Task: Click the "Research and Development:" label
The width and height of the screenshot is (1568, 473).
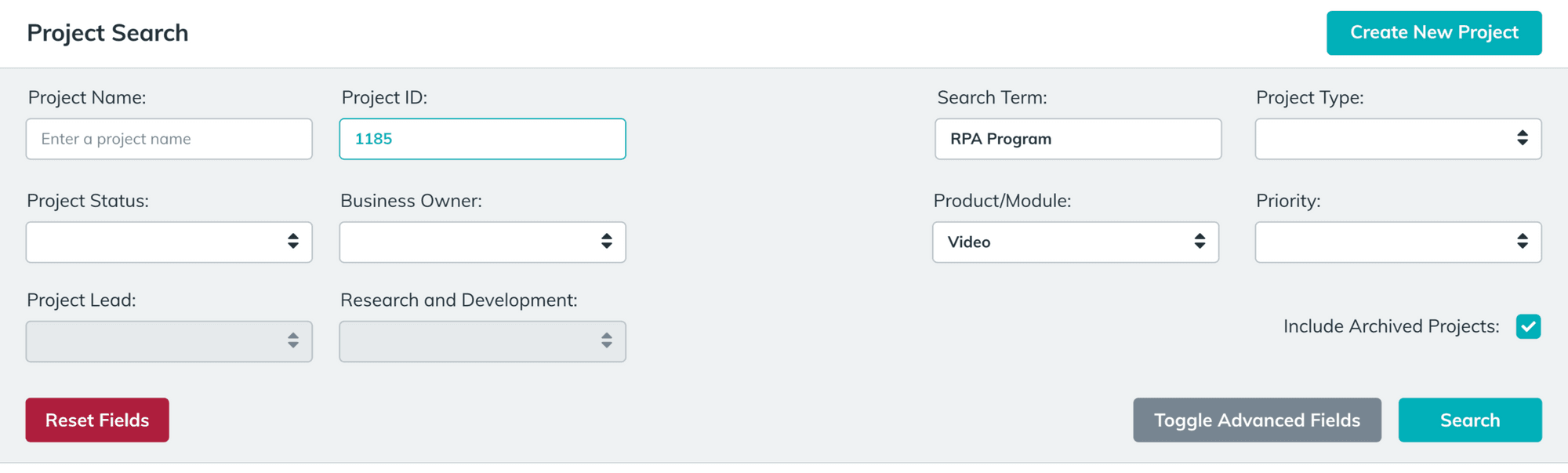Action: (x=459, y=300)
